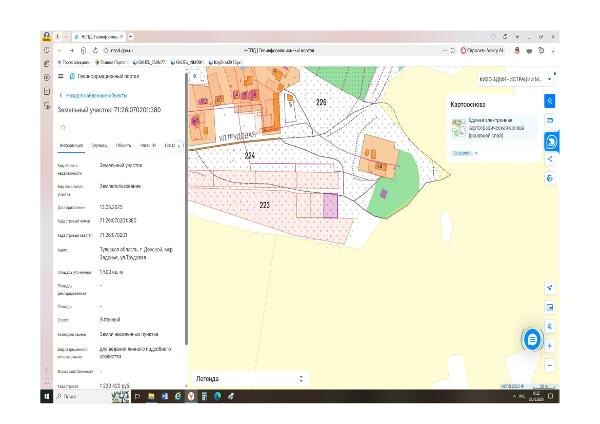The image size is (600, 424).
Task: Click the share icon on right toolbar
Action: coord(549,159)
